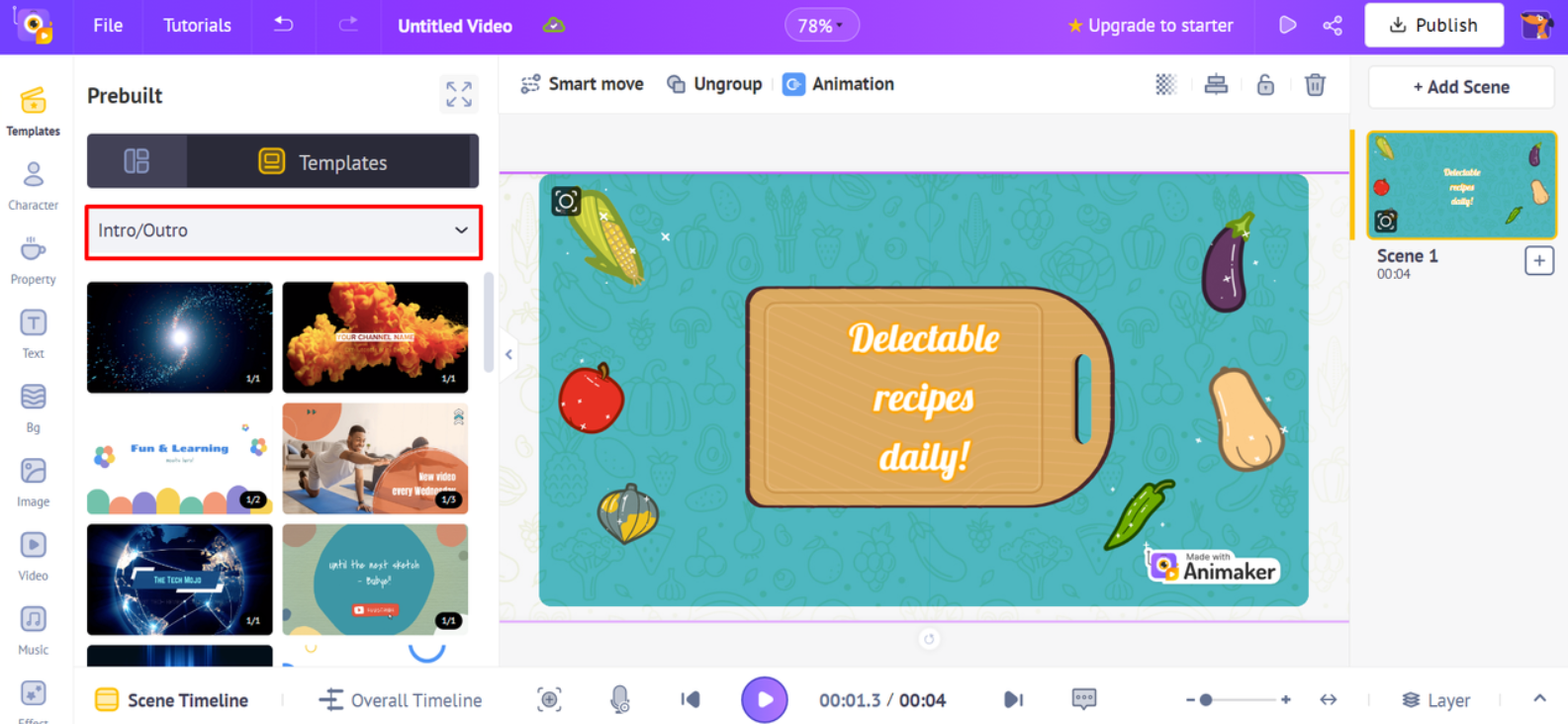Open the Property sidebar panel

tap(33, 260)
